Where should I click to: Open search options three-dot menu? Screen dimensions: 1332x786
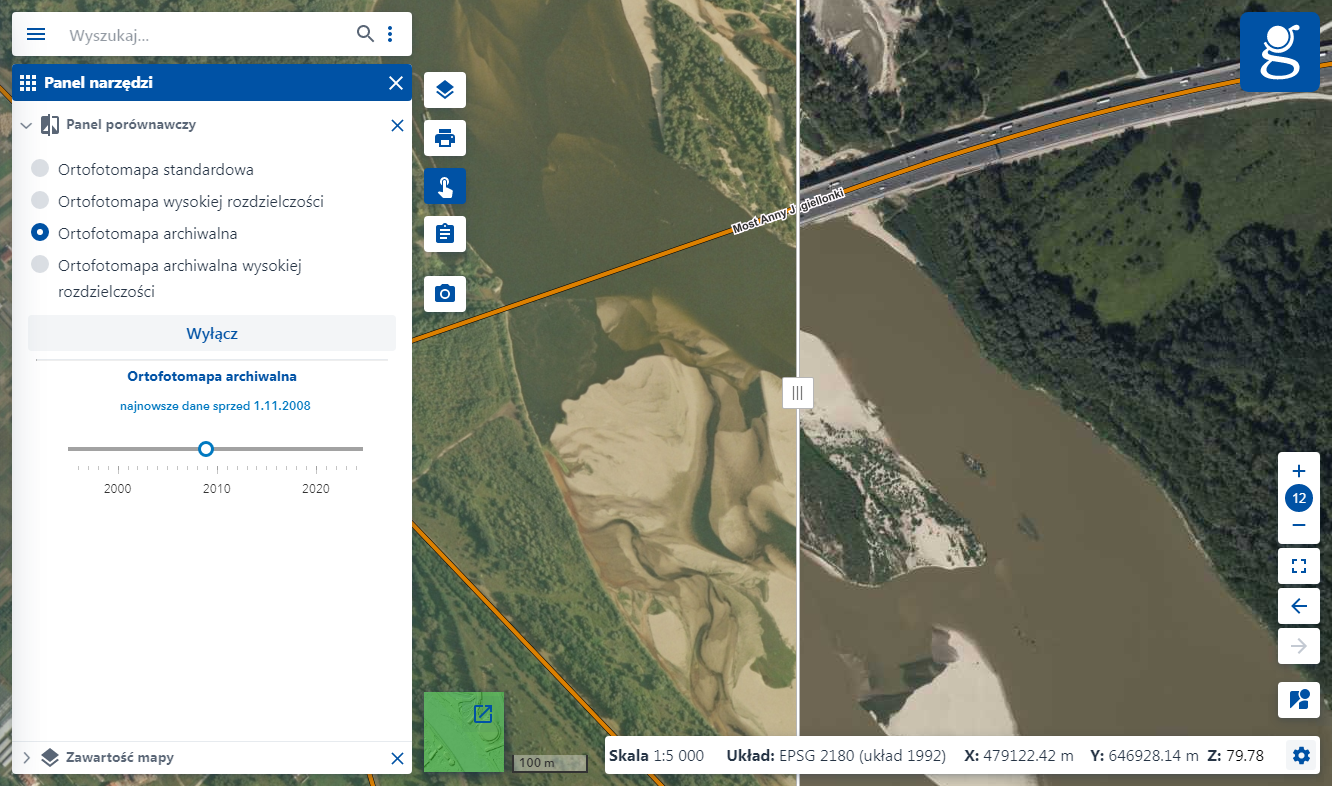390,35
